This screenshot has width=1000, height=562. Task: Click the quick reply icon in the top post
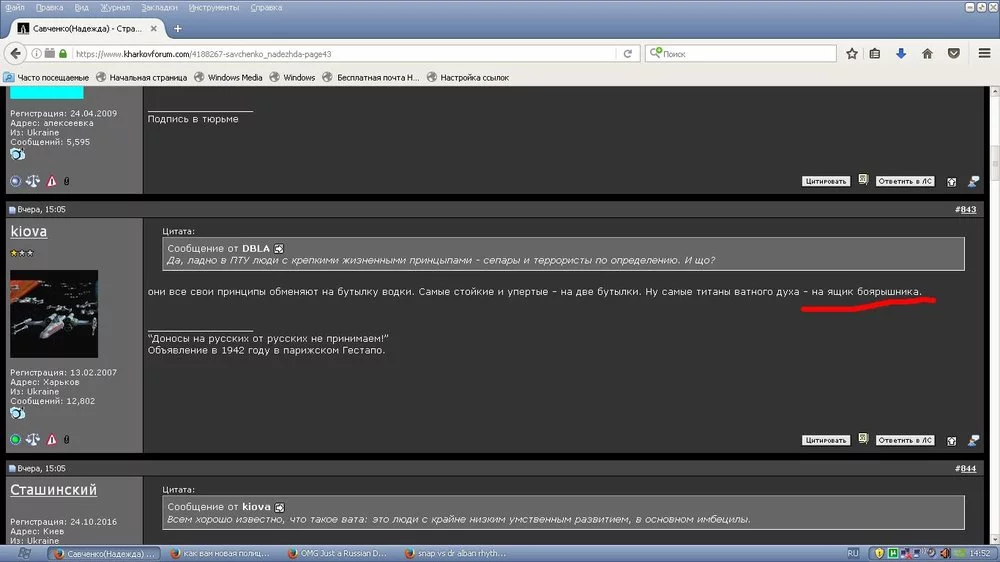coord(973,182)
